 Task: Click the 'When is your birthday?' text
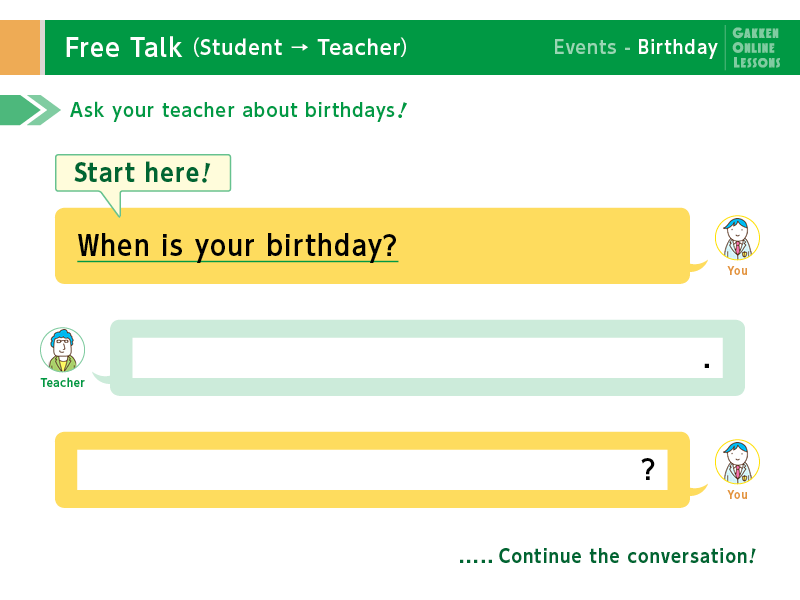click(x=237, y=245)
